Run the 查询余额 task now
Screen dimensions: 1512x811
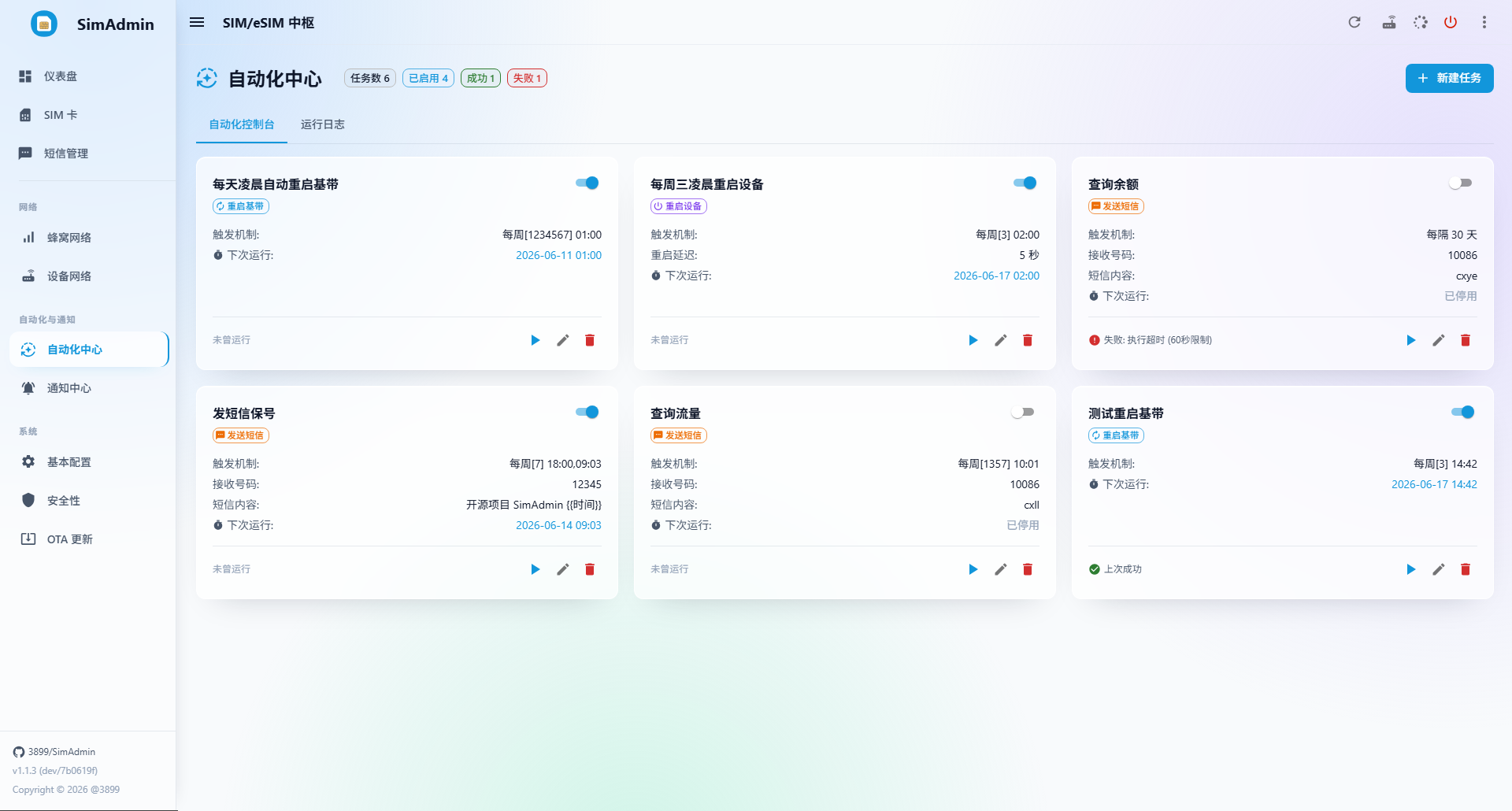pos(1411,340)
